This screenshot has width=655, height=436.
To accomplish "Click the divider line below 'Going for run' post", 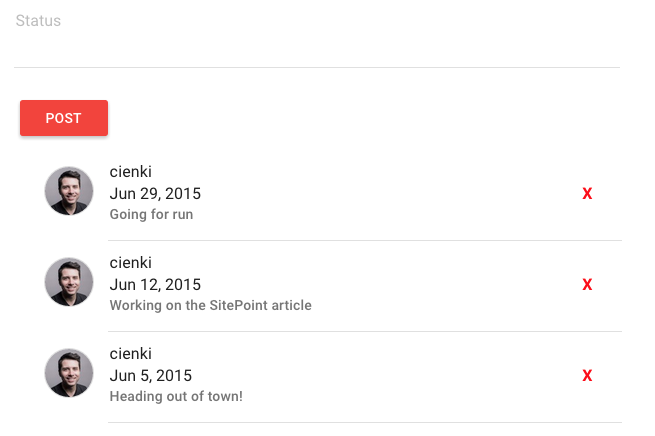I will point(365,241).
